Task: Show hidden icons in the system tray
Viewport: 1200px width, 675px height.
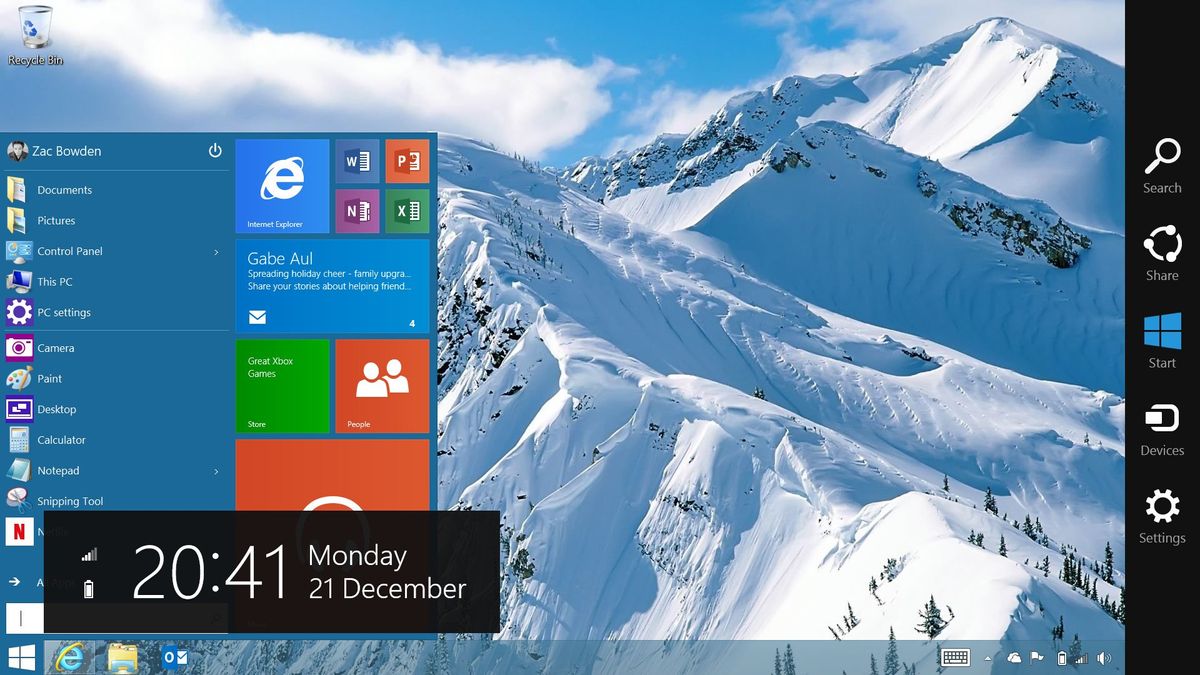Action: 988,657
